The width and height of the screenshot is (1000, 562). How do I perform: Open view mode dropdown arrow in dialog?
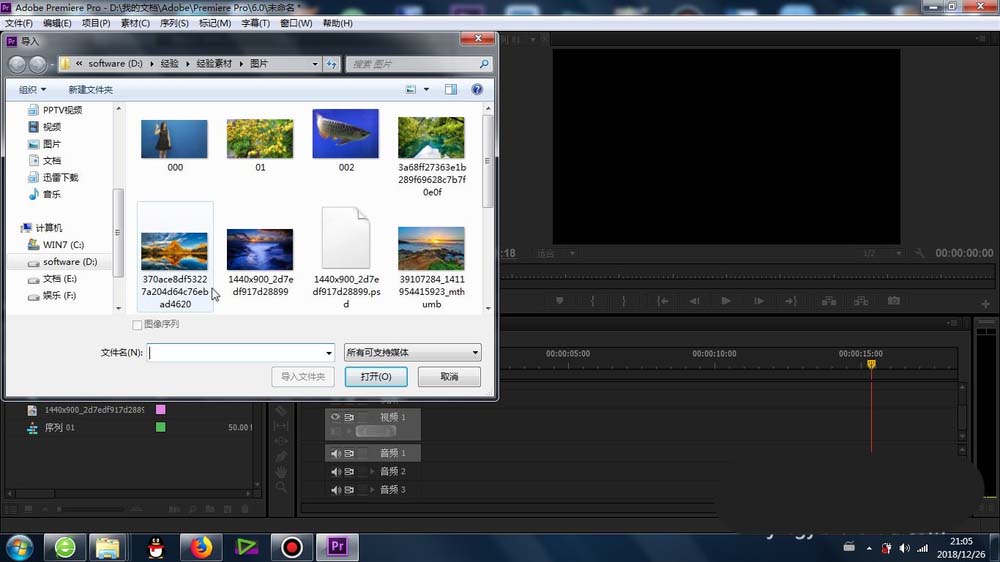click(426, 89)
